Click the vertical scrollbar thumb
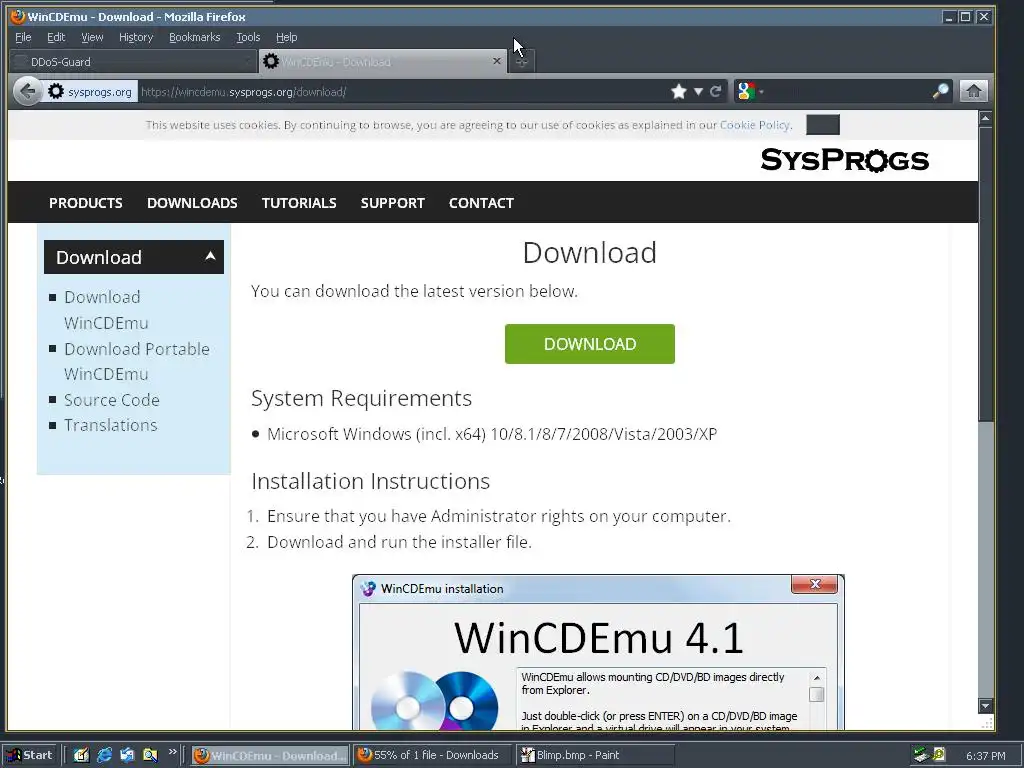 click(x=985, y=274)
